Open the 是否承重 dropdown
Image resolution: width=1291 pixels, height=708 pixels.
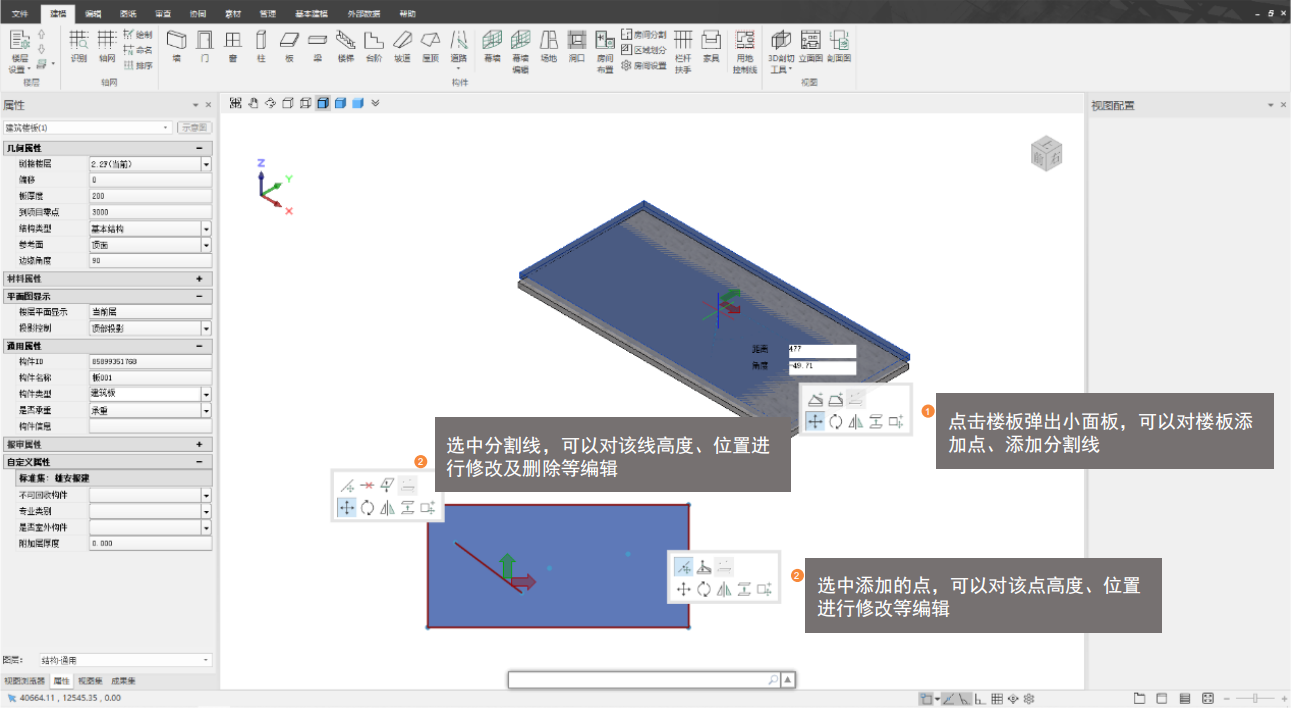(206, 411)
